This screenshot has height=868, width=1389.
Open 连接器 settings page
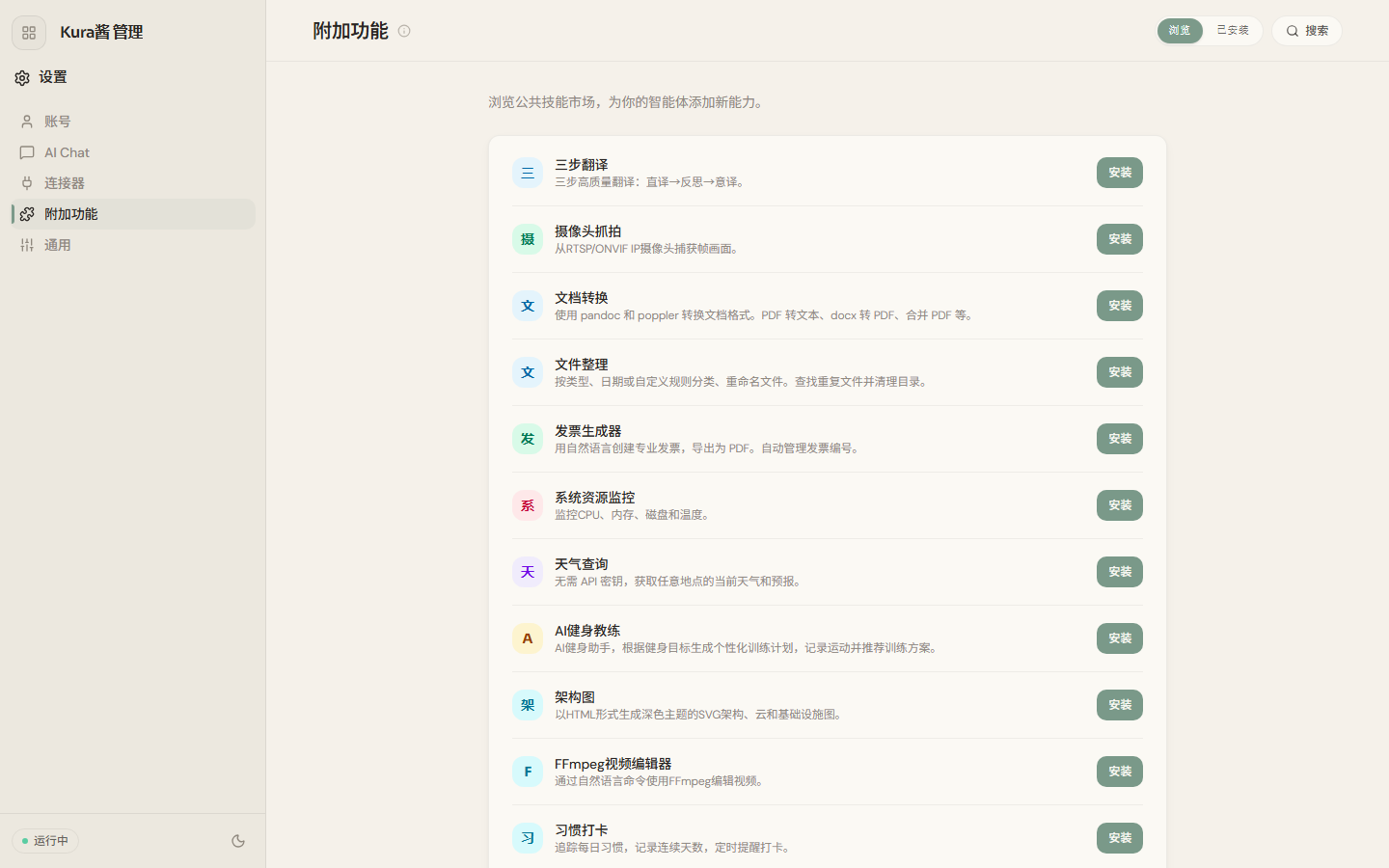pyautogui.click(x=133, y=183)
